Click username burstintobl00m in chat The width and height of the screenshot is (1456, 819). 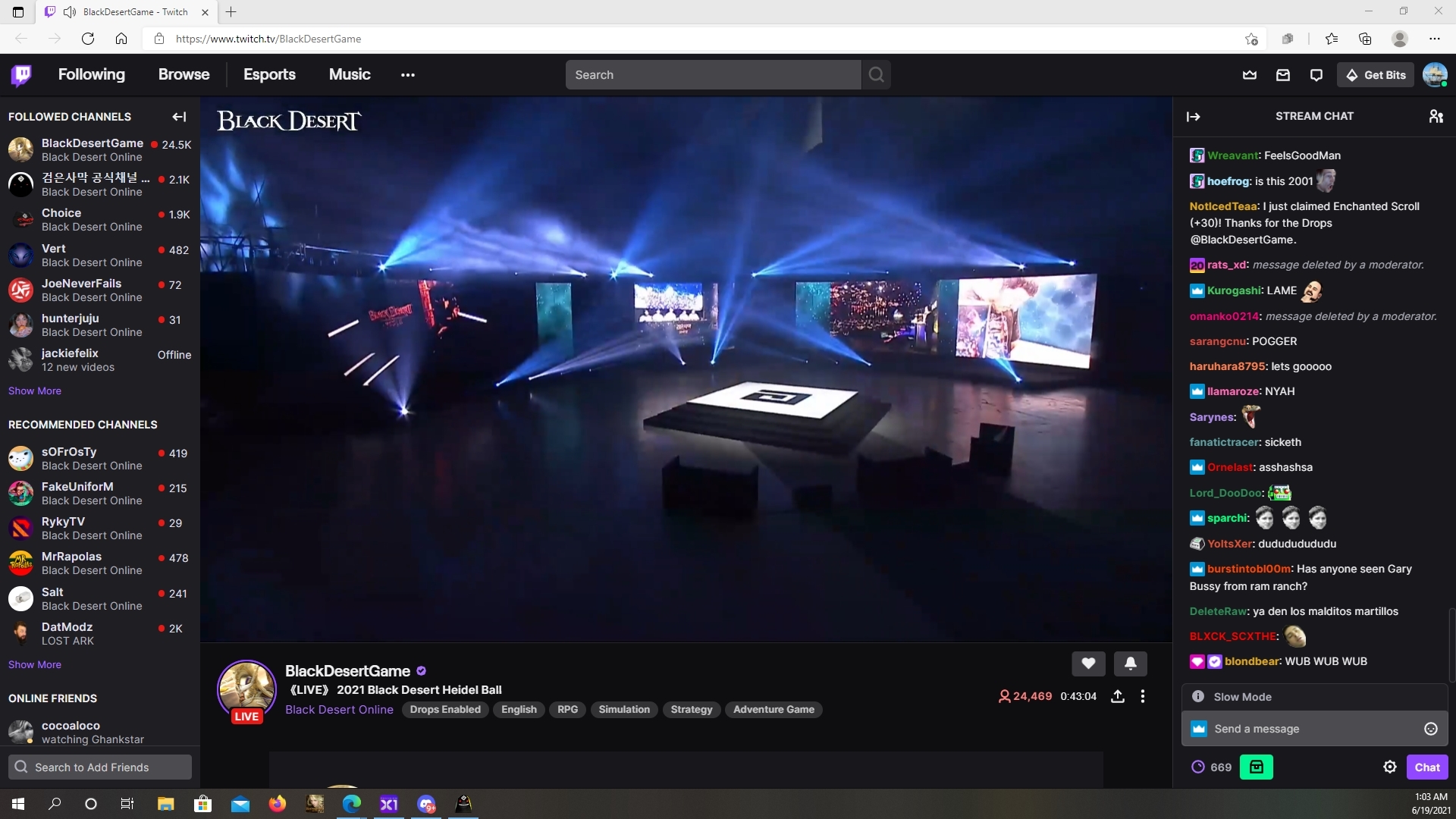click(x=1249, y=569)
